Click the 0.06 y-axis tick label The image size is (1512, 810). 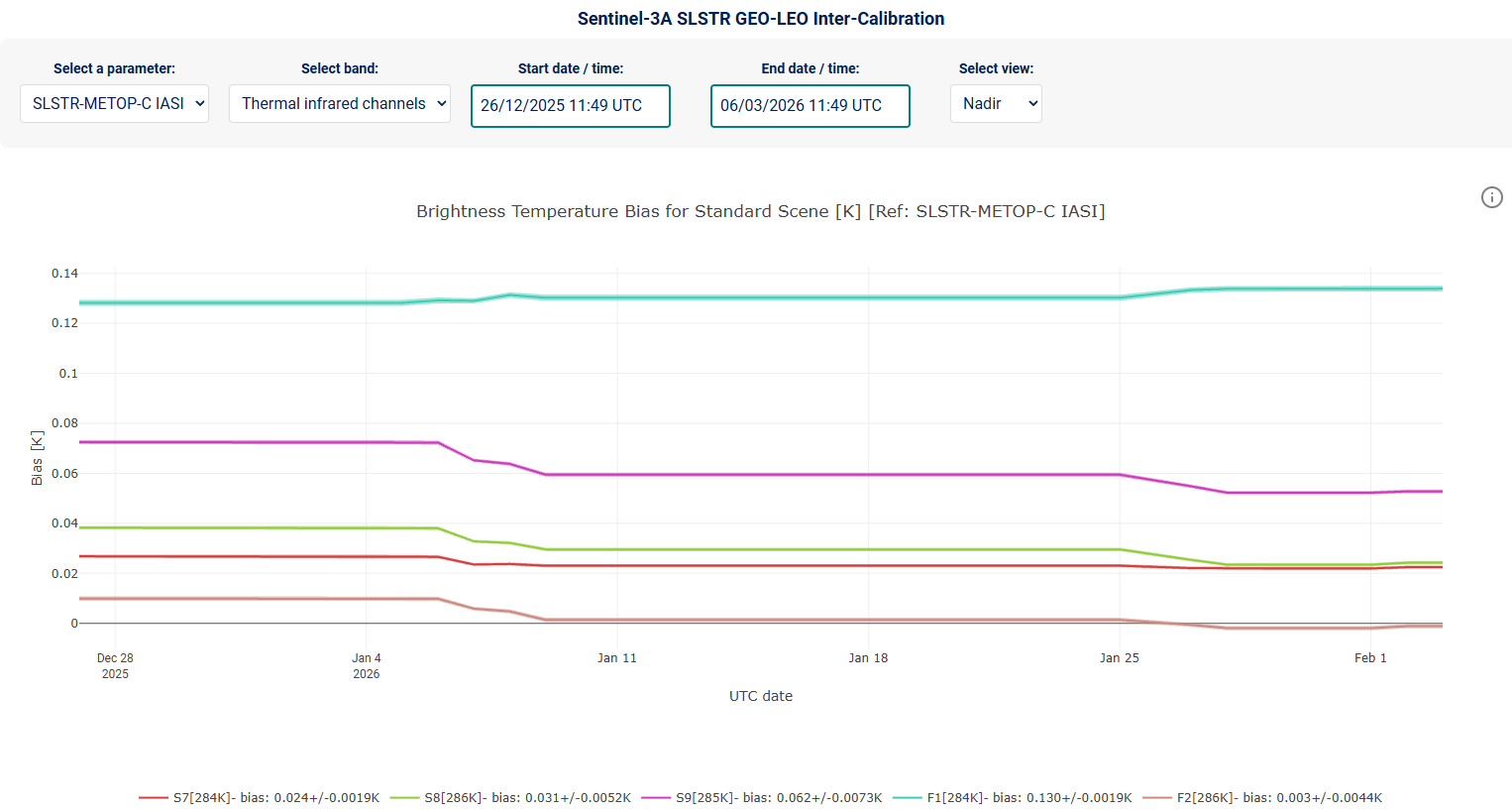pyautogui.click(x=65, y=474)
